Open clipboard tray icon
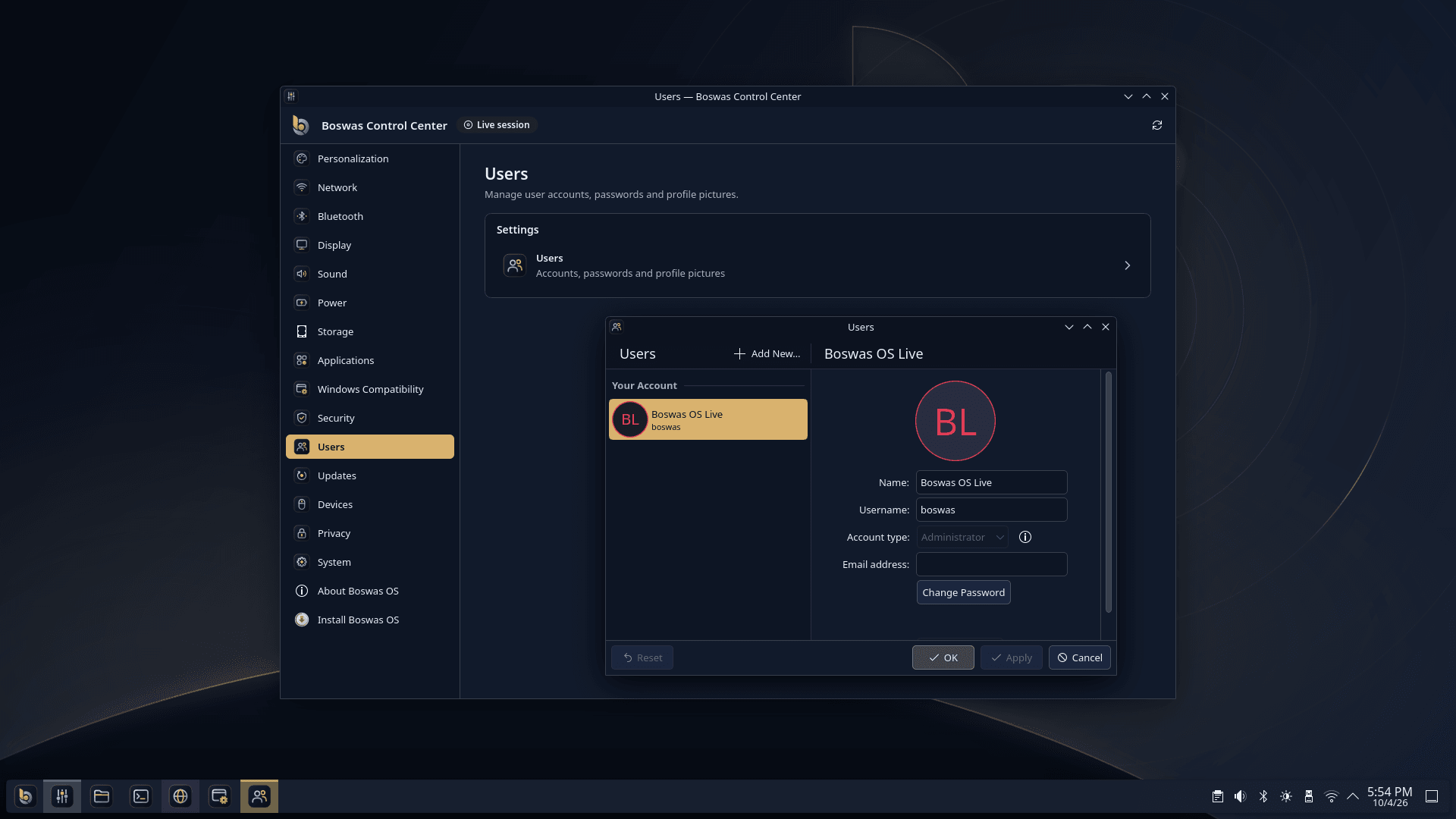The width and height of the screenshot is (1456, 819). point(1218,796)
